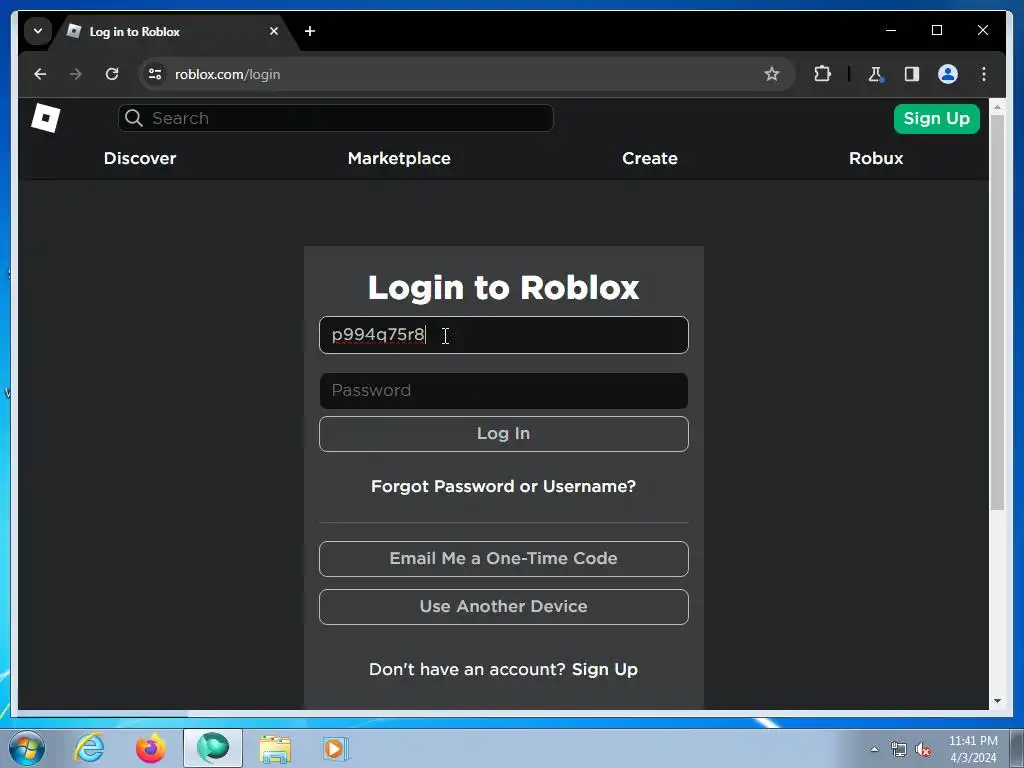This screenshot has height=768, width=1024.
Task: Click the muted volume tray icon
Action: click(x=923, y=749)
